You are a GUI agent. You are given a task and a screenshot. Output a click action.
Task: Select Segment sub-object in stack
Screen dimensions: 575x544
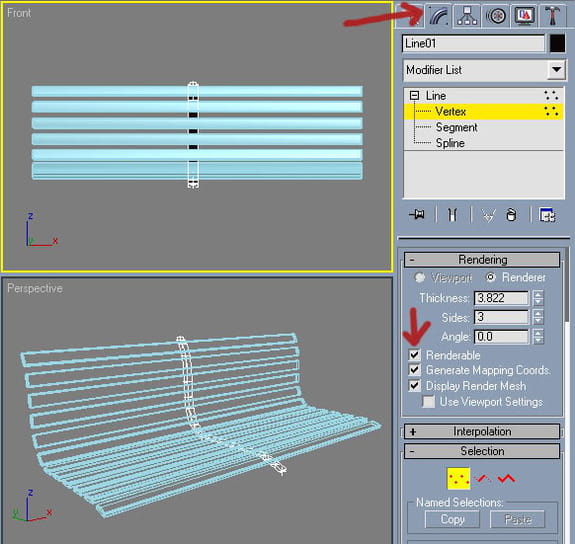(456, 127)
